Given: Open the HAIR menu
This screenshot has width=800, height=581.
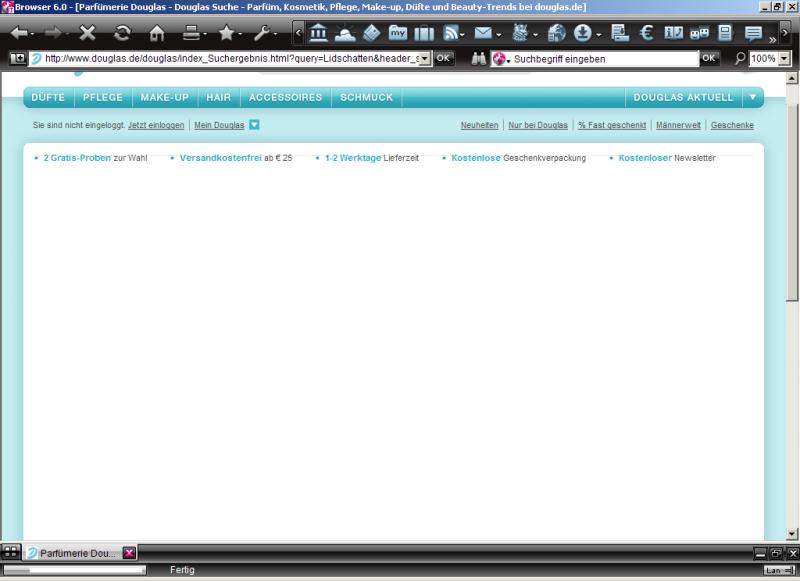Looking at the screenshot, I should 218,97.
